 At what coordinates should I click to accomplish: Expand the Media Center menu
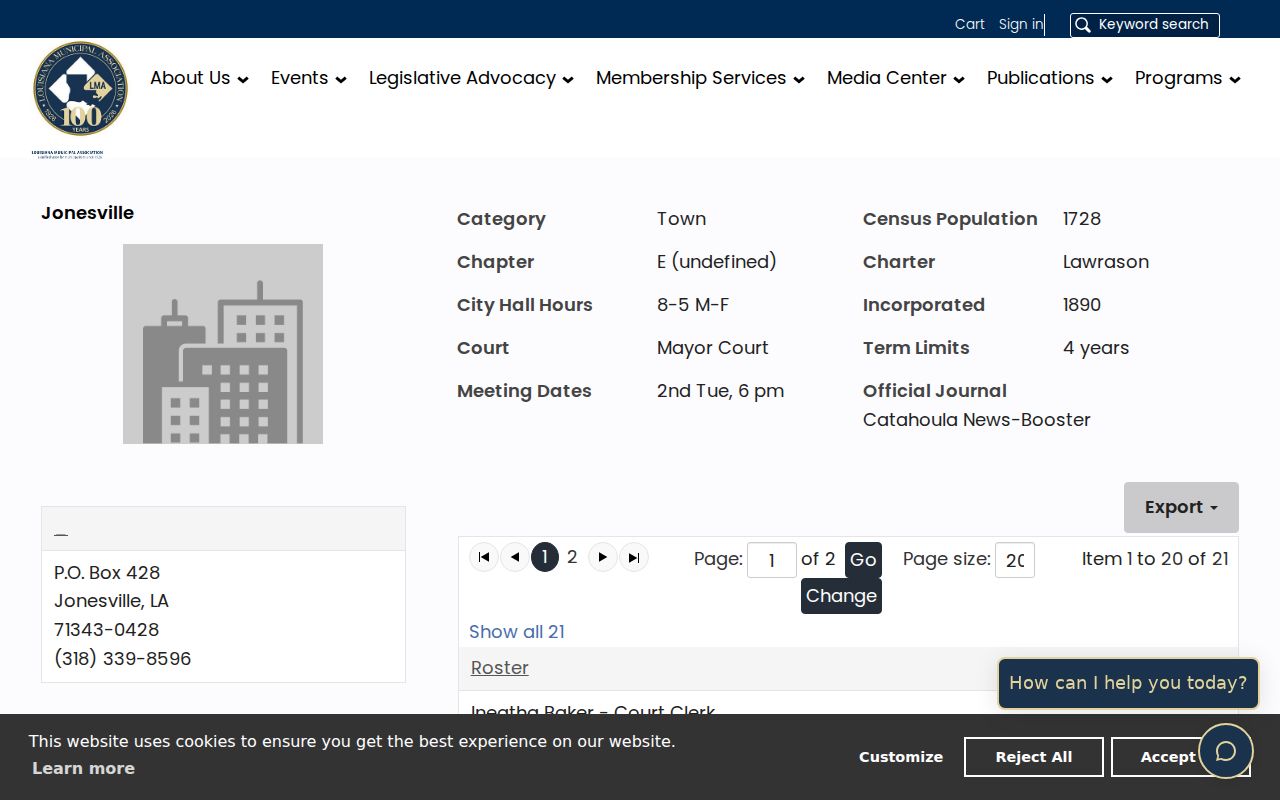click(x=896, y=78)
